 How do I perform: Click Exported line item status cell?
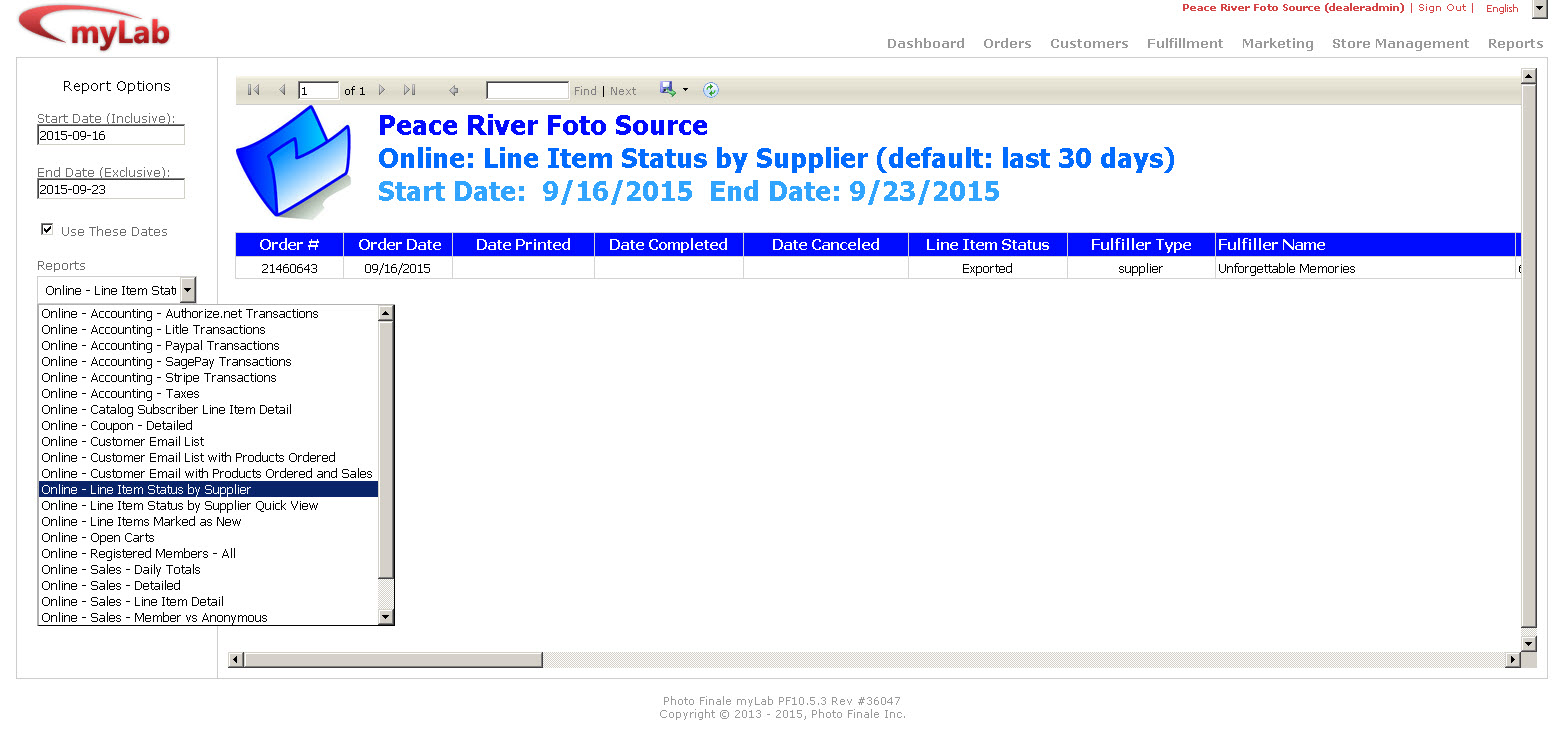[x=987, y=268]
